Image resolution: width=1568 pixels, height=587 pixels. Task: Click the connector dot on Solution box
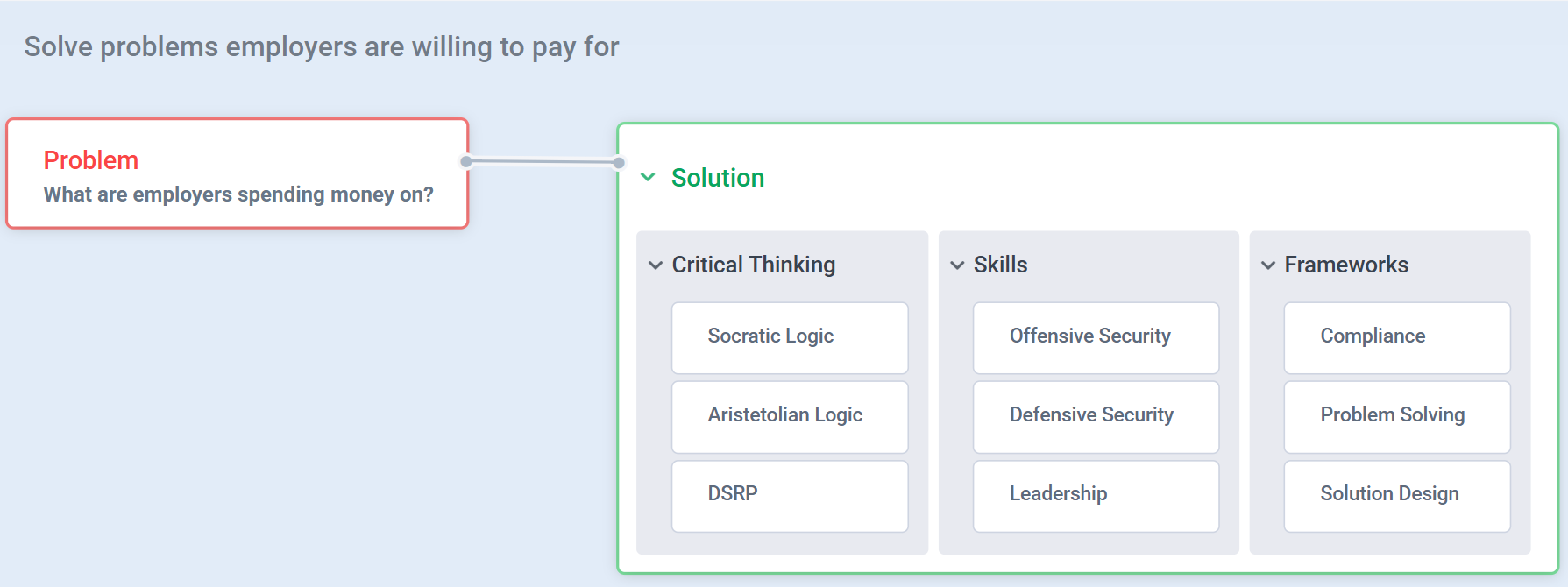tap(619, 162)
